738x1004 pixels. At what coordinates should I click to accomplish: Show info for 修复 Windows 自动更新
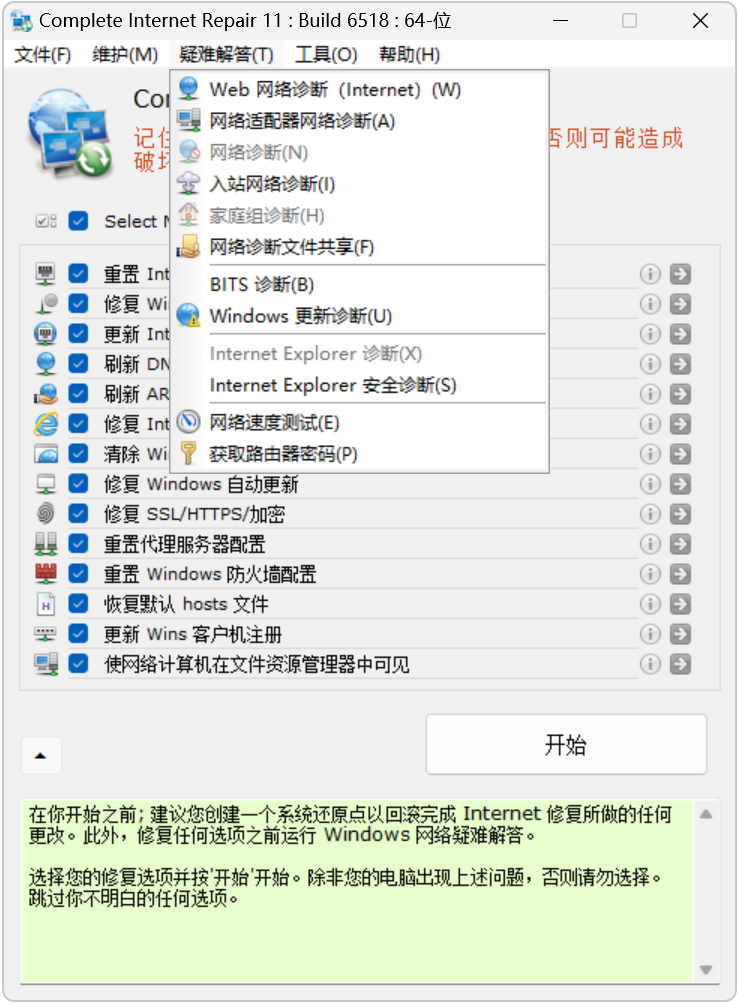pyautogui.click(x=650, y=484)
